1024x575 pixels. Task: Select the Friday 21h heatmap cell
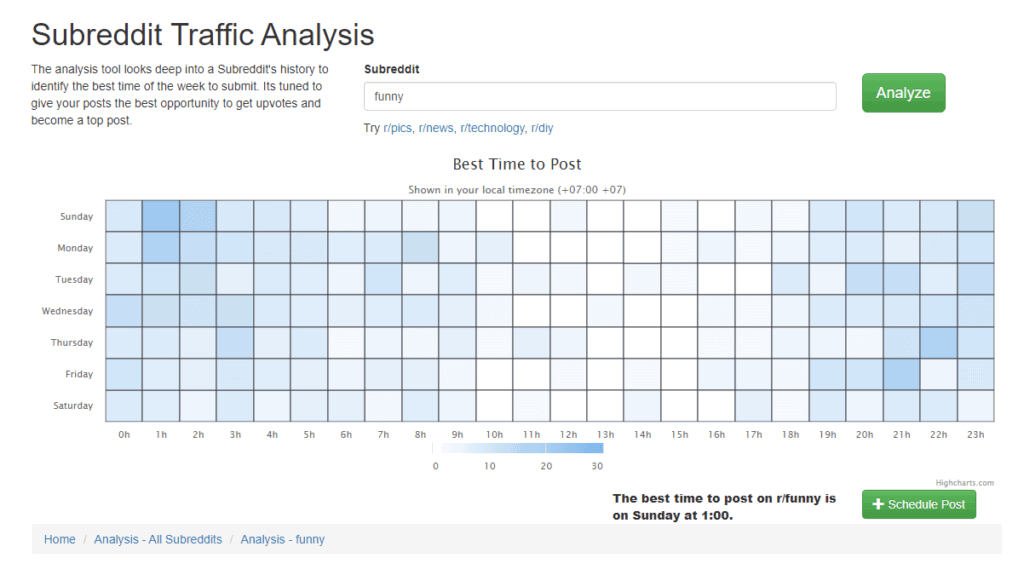(x=901, y=374)
